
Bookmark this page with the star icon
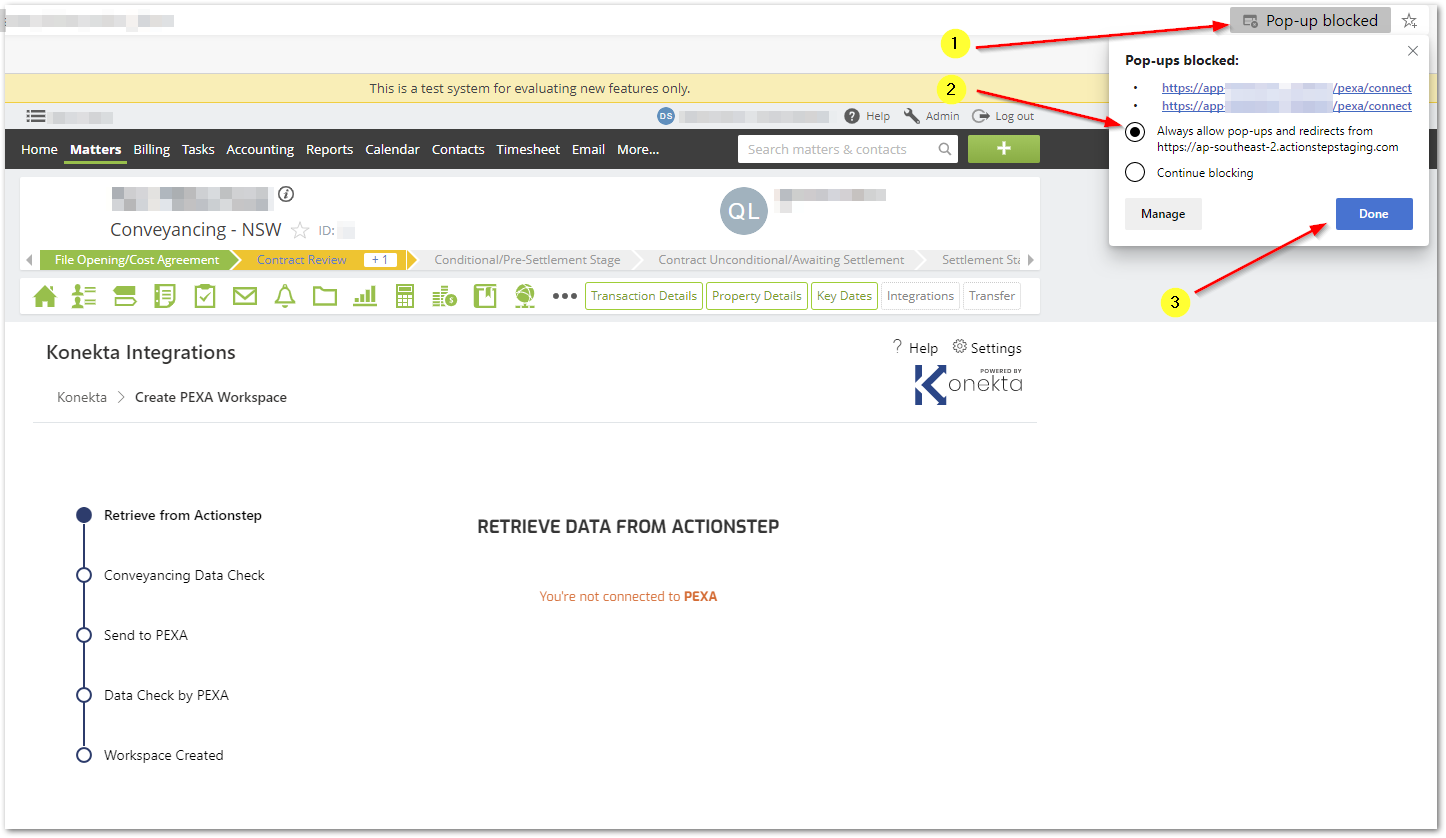point(1409,20)
